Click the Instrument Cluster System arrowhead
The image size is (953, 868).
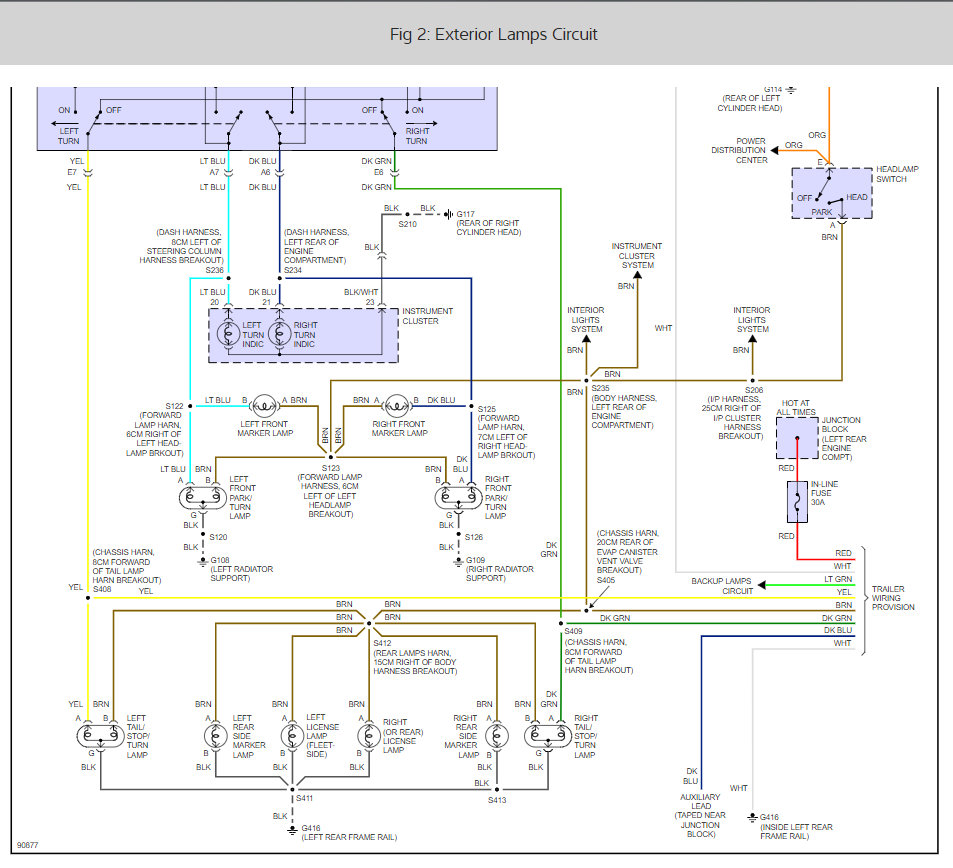click(x=638, y=275)
